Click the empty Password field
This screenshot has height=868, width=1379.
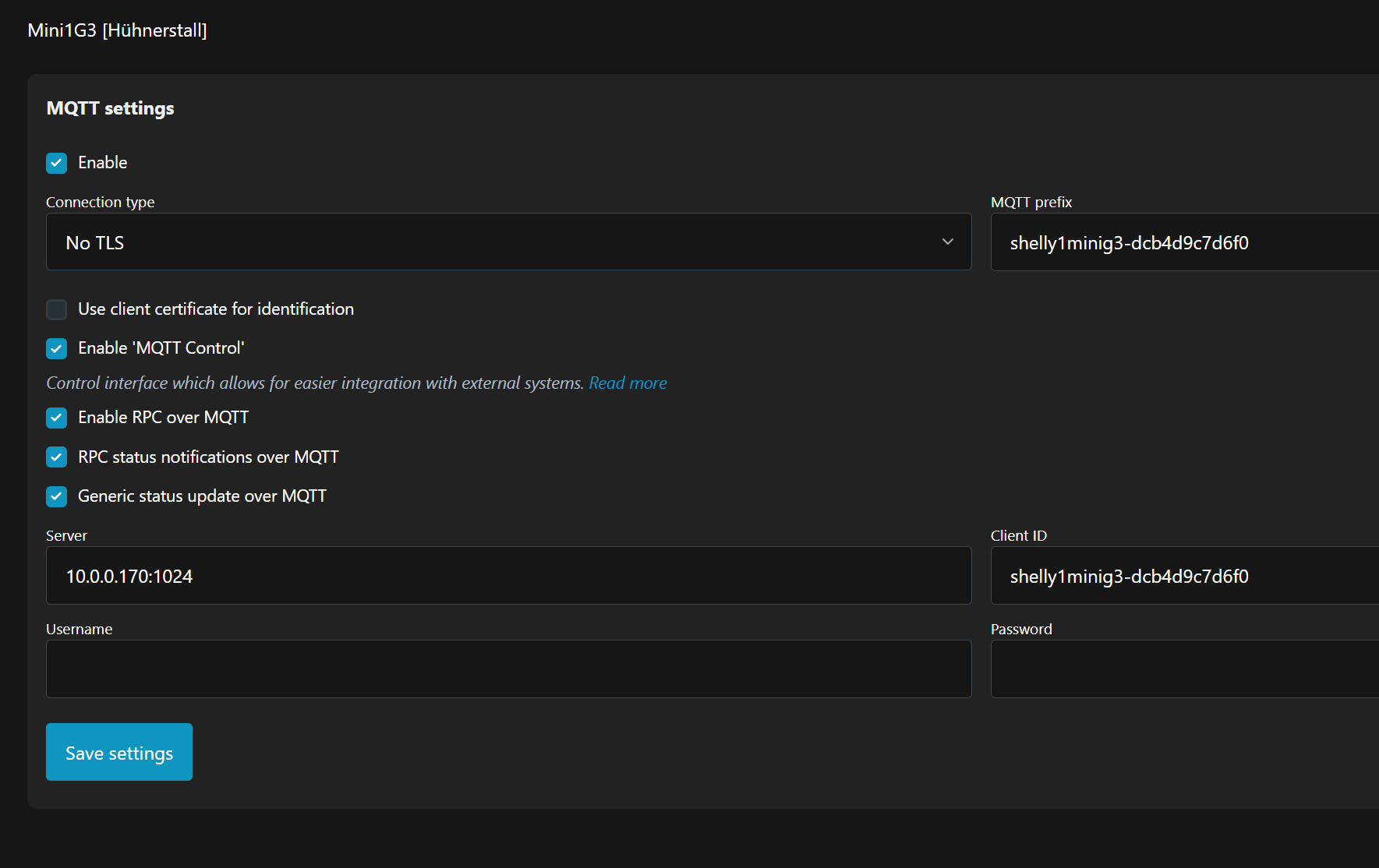[x=1183, y=669]
